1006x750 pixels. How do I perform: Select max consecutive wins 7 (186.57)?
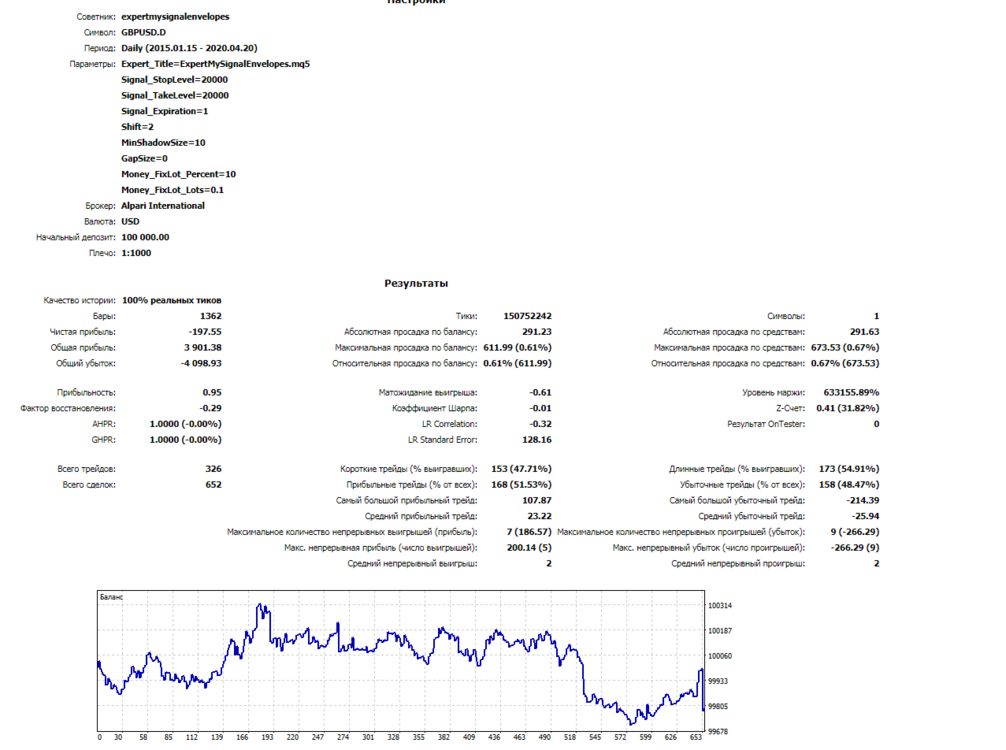pos(529,532)
